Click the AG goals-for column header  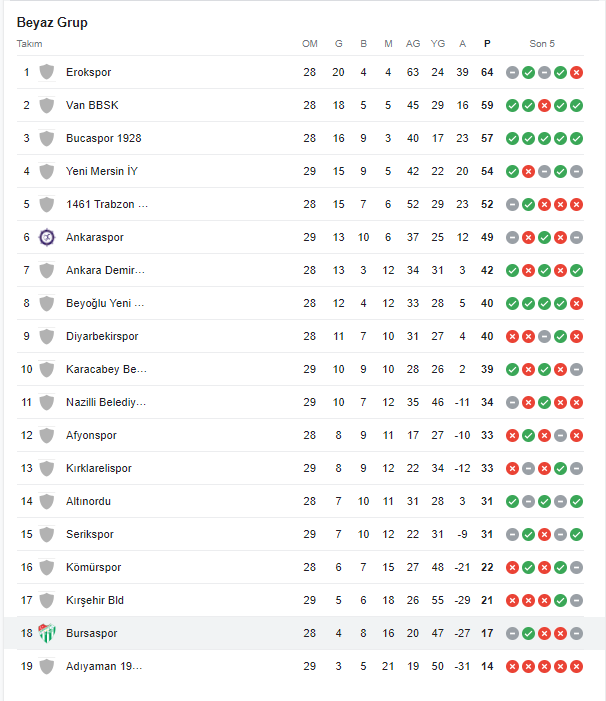[413, 44]
